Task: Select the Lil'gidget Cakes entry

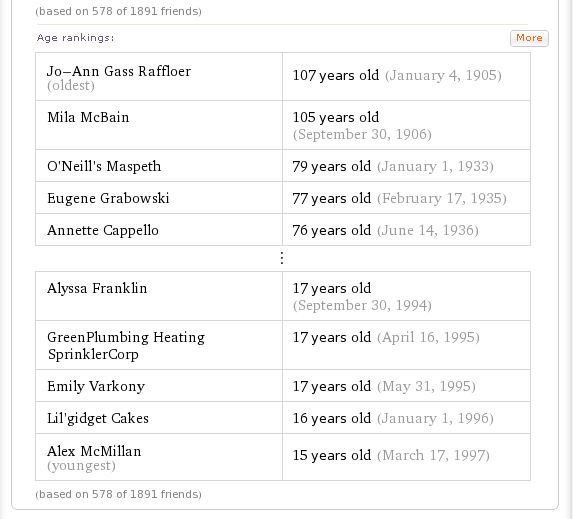Action: click(x=98, y=418)
